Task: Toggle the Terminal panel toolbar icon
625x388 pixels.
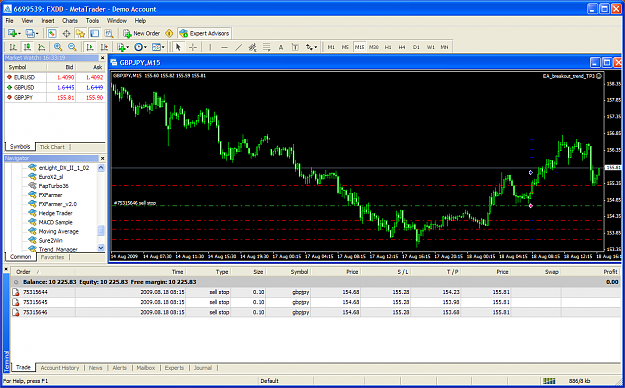Action: (x=94, y=33)
